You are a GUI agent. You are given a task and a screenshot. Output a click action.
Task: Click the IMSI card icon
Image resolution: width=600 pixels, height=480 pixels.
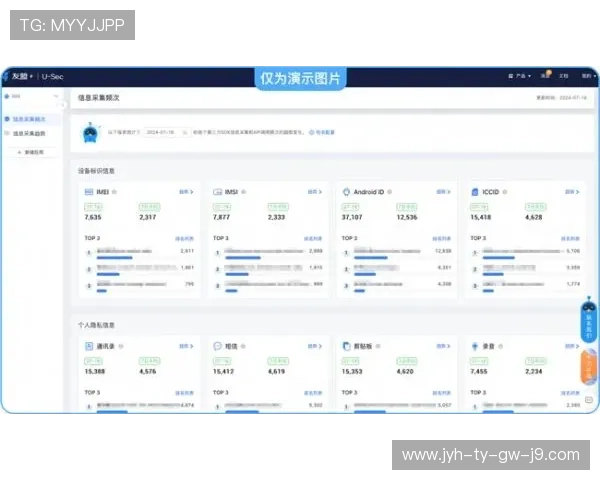pyautogui.click(x=217, y=192)
